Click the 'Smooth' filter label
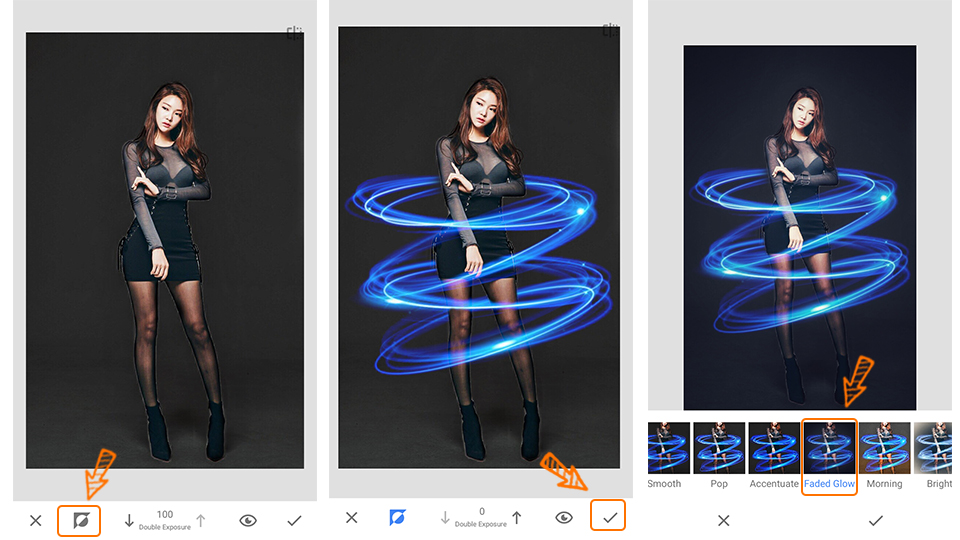 (x=664, y=484)
